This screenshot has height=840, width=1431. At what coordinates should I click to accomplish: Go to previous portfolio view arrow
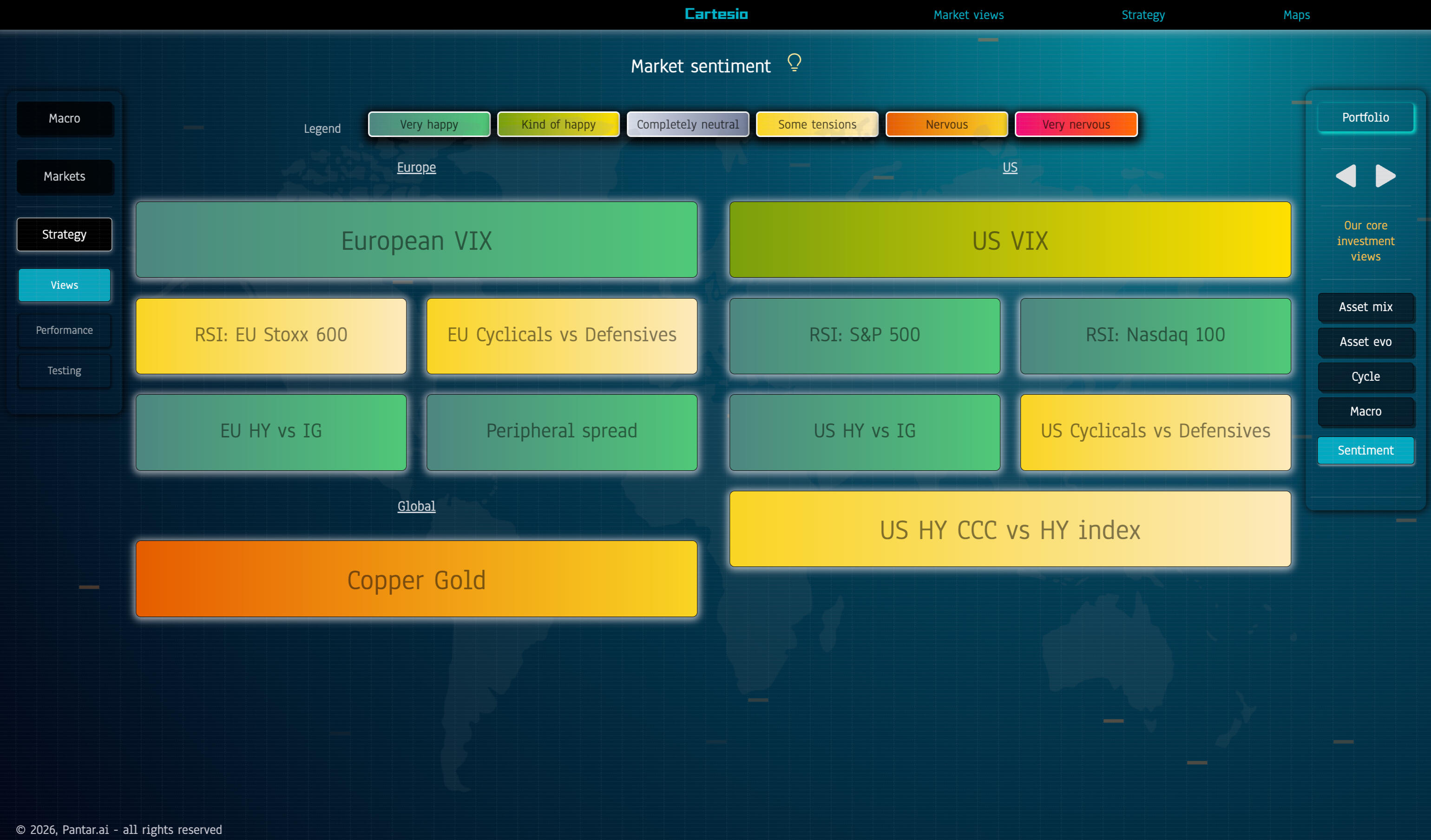tap(1345, 176)
